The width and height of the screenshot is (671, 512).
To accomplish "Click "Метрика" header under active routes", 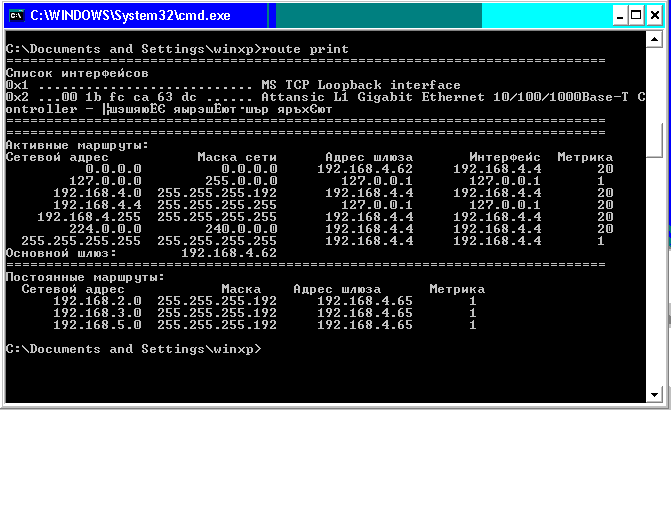I will (x=585, y=157).
